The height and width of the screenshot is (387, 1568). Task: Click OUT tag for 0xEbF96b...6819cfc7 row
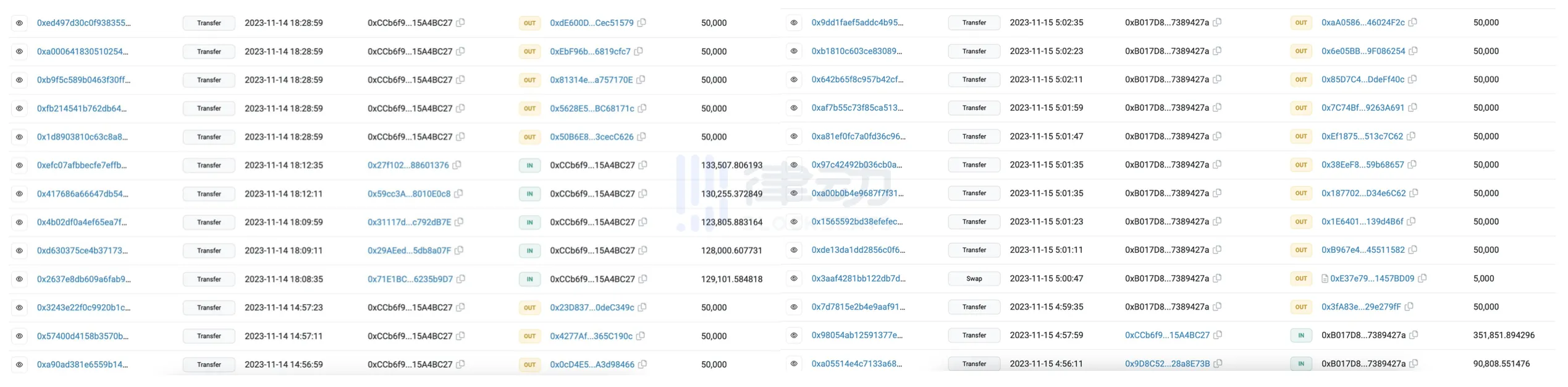coord(529,51)
